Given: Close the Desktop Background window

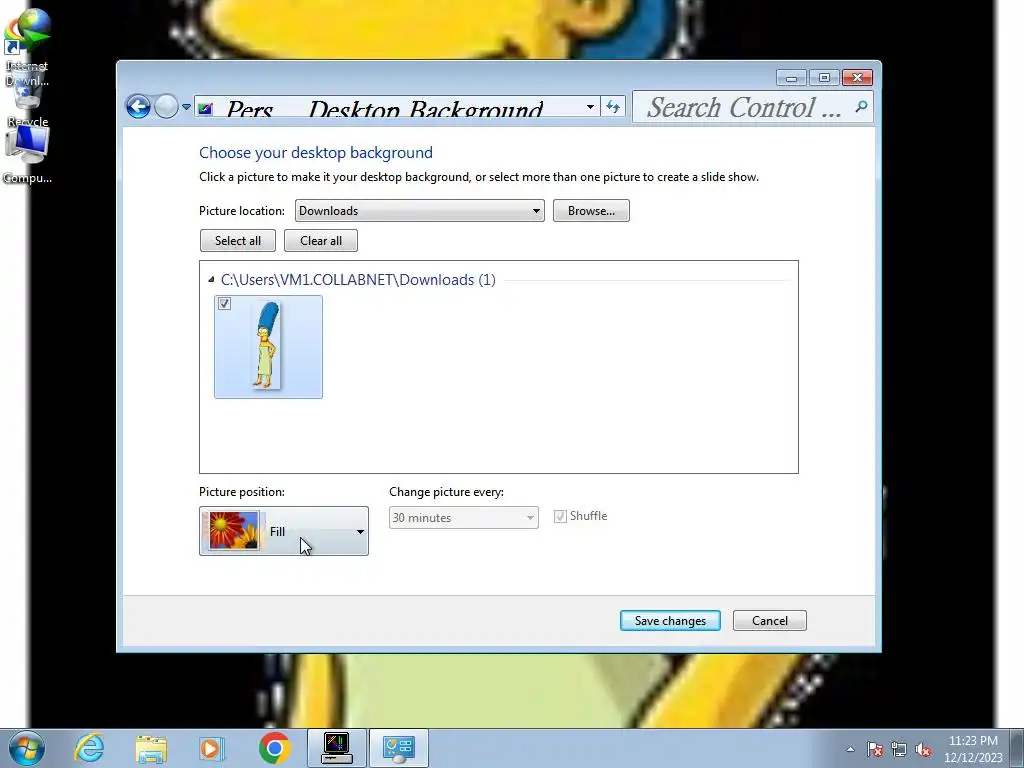Looking at the screenshot, I should 857,78.
